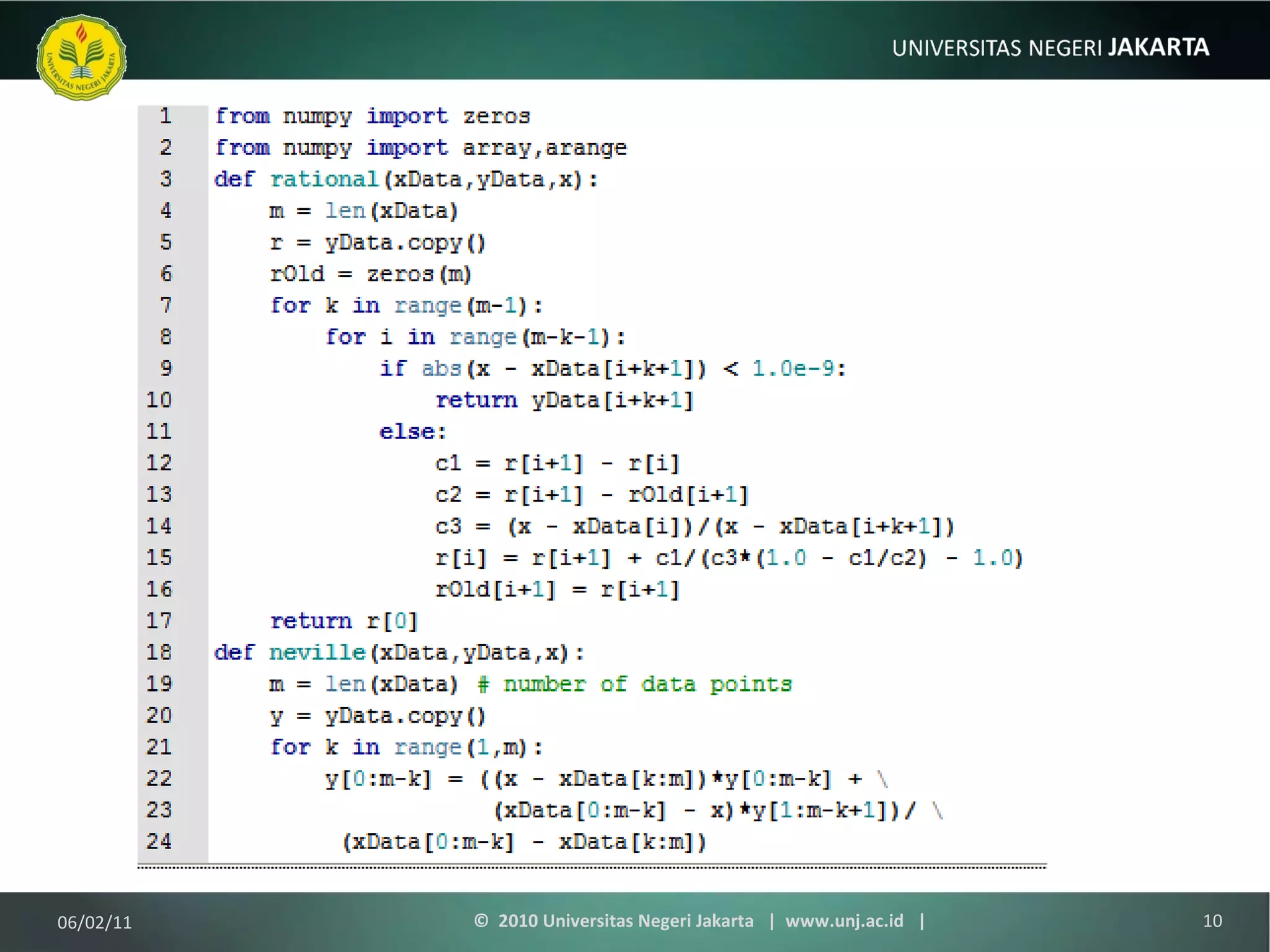Click the www.unj.ac.id footer link
Image resolution: width=1270 pixels, height=952 pixels.
[x=844, y=920]
